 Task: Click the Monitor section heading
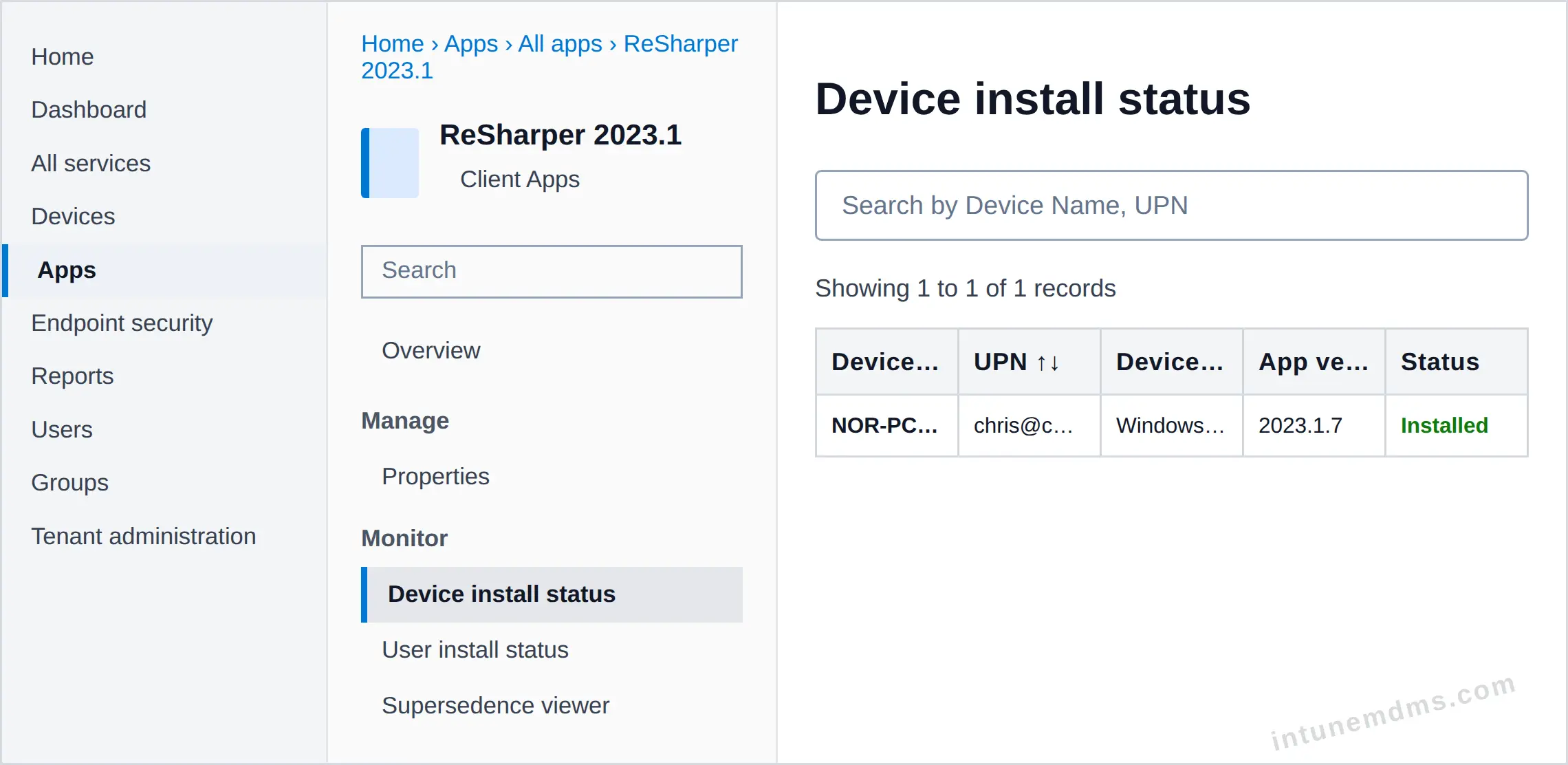(404, 538)
